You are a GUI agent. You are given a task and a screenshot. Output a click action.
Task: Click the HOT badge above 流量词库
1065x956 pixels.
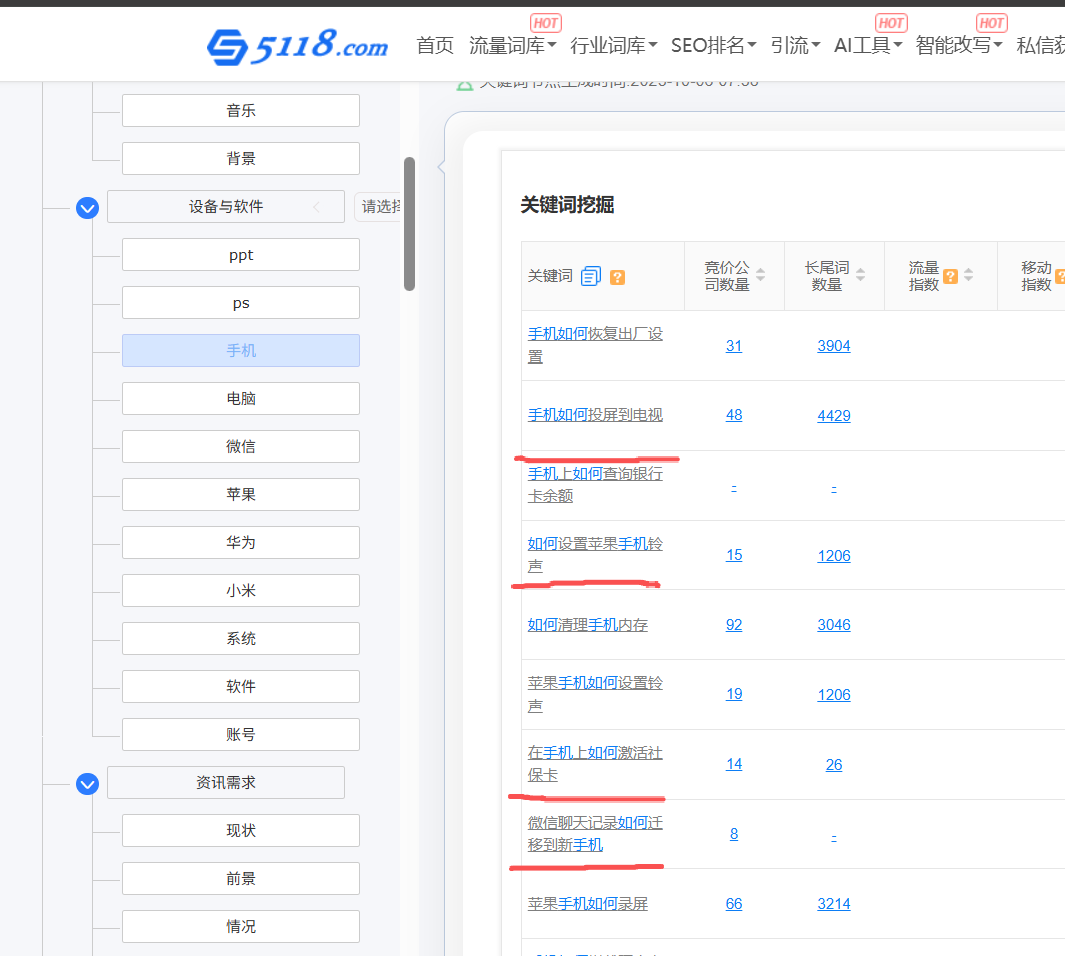tap(546, 22)
